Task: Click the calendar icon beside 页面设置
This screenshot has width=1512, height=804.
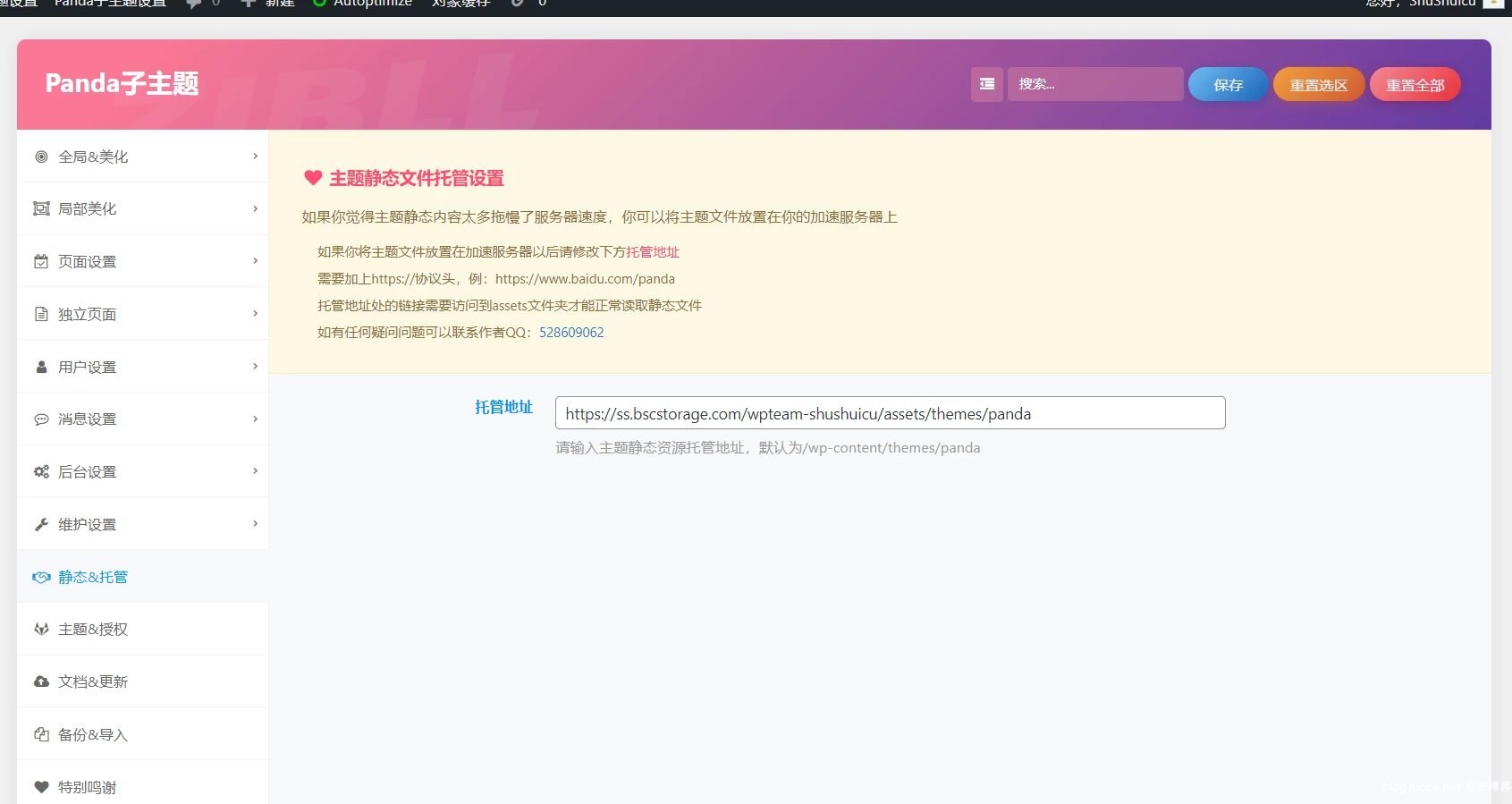Action: (41, 261)
